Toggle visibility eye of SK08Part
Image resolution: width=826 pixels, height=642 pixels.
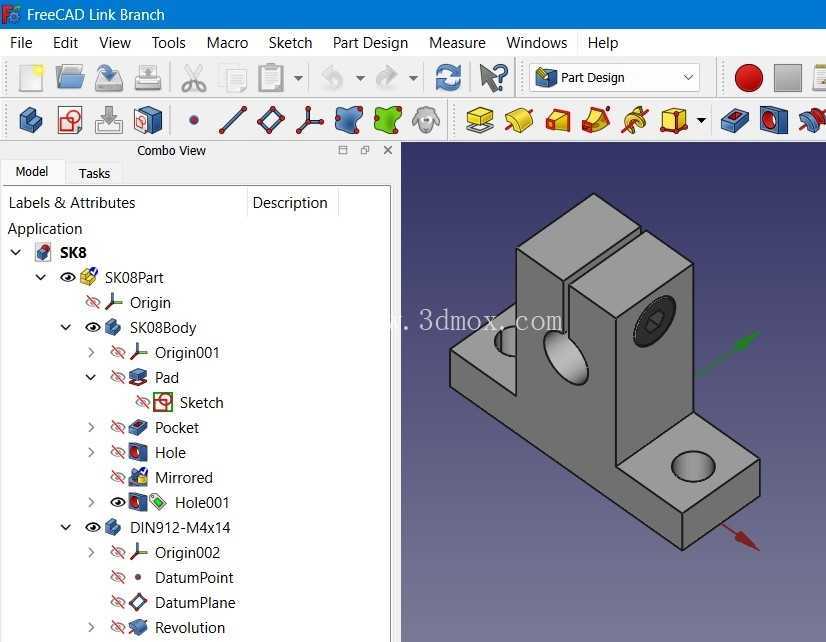tap(67, 277)
